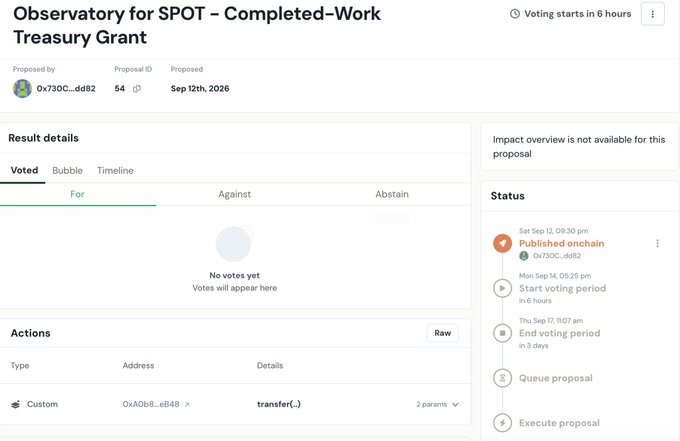This screenshot has width=680, height=441.
Task: Open contract address 0xA0b8...eB48
Action: click(150, 404)
